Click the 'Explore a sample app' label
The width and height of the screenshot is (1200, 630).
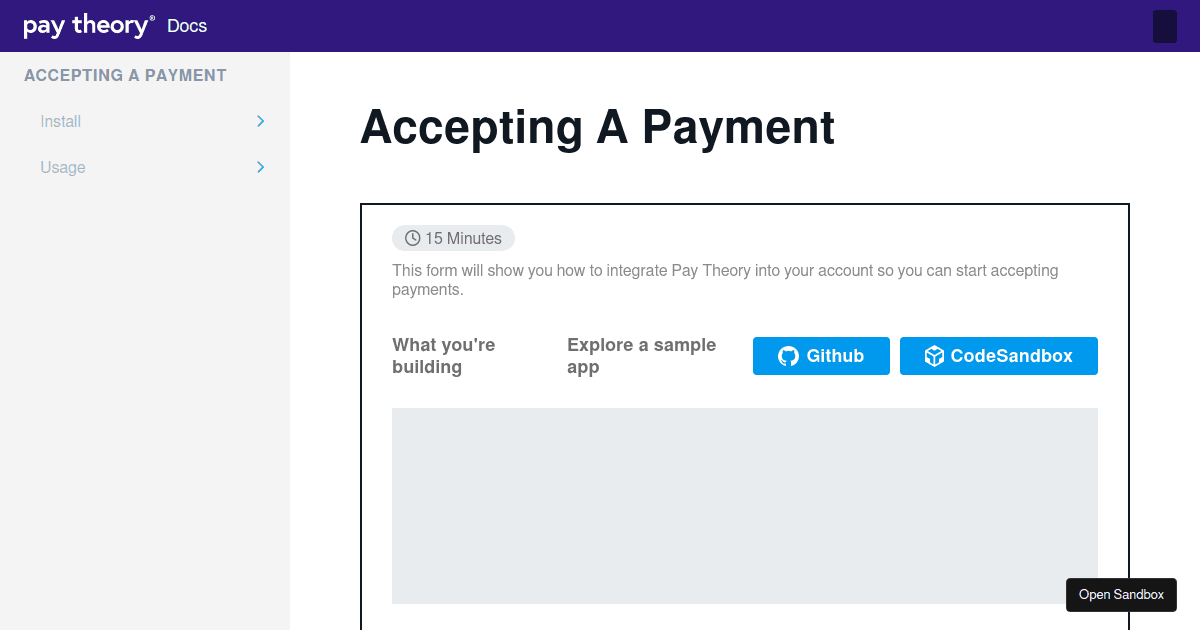click(641, 355)
